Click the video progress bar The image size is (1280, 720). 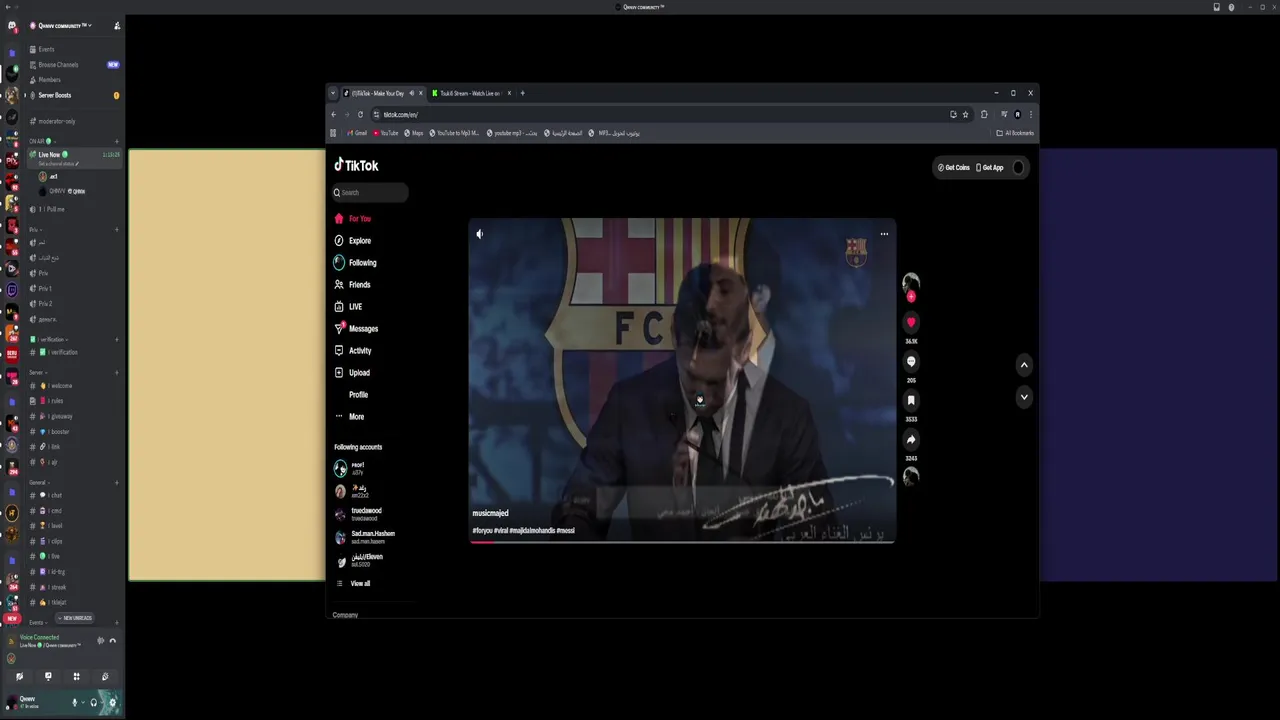point(682,542)
